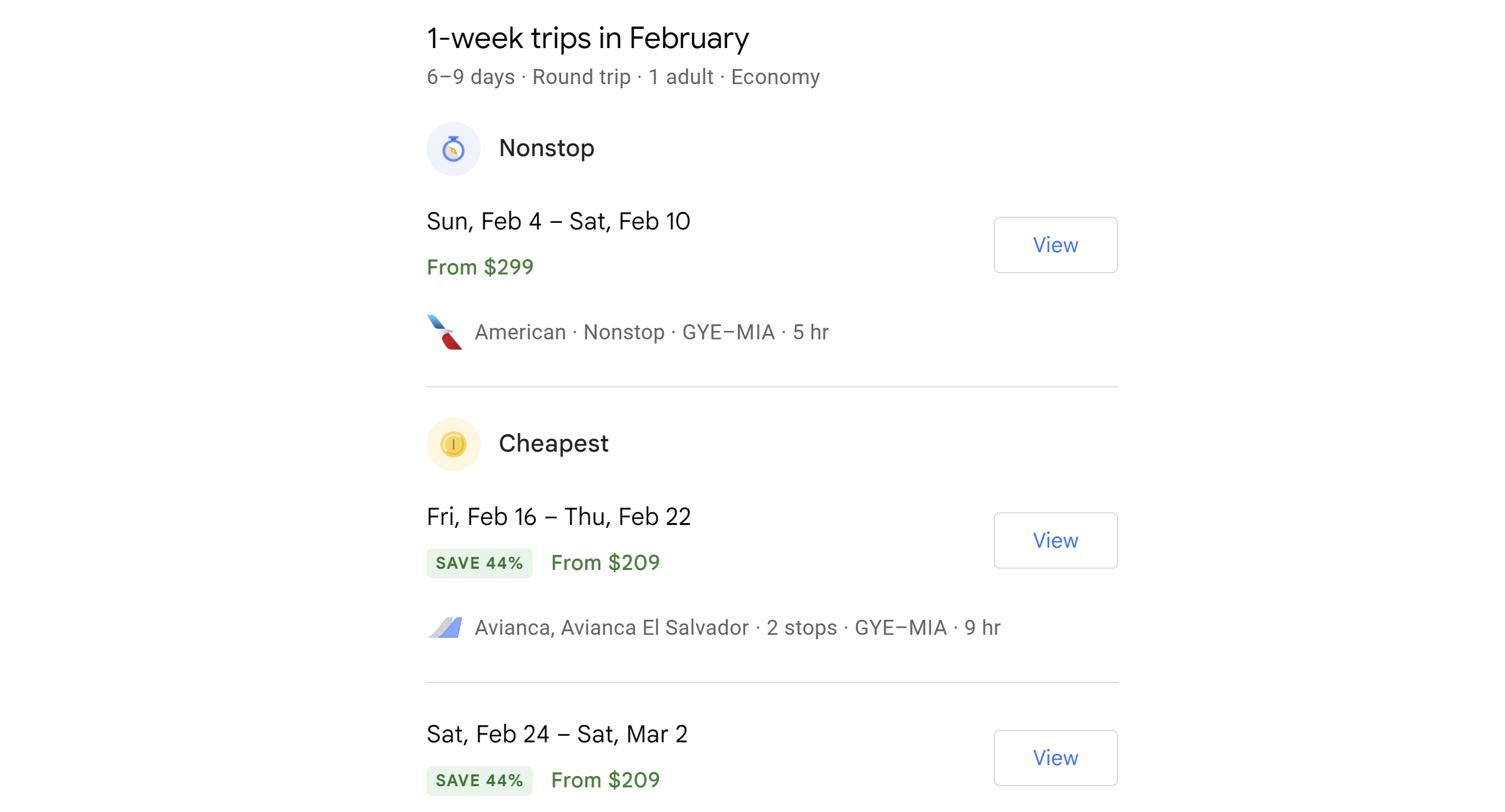
Task: Click "From $209" price for Feb 16 trip
Action: [605, 563]
